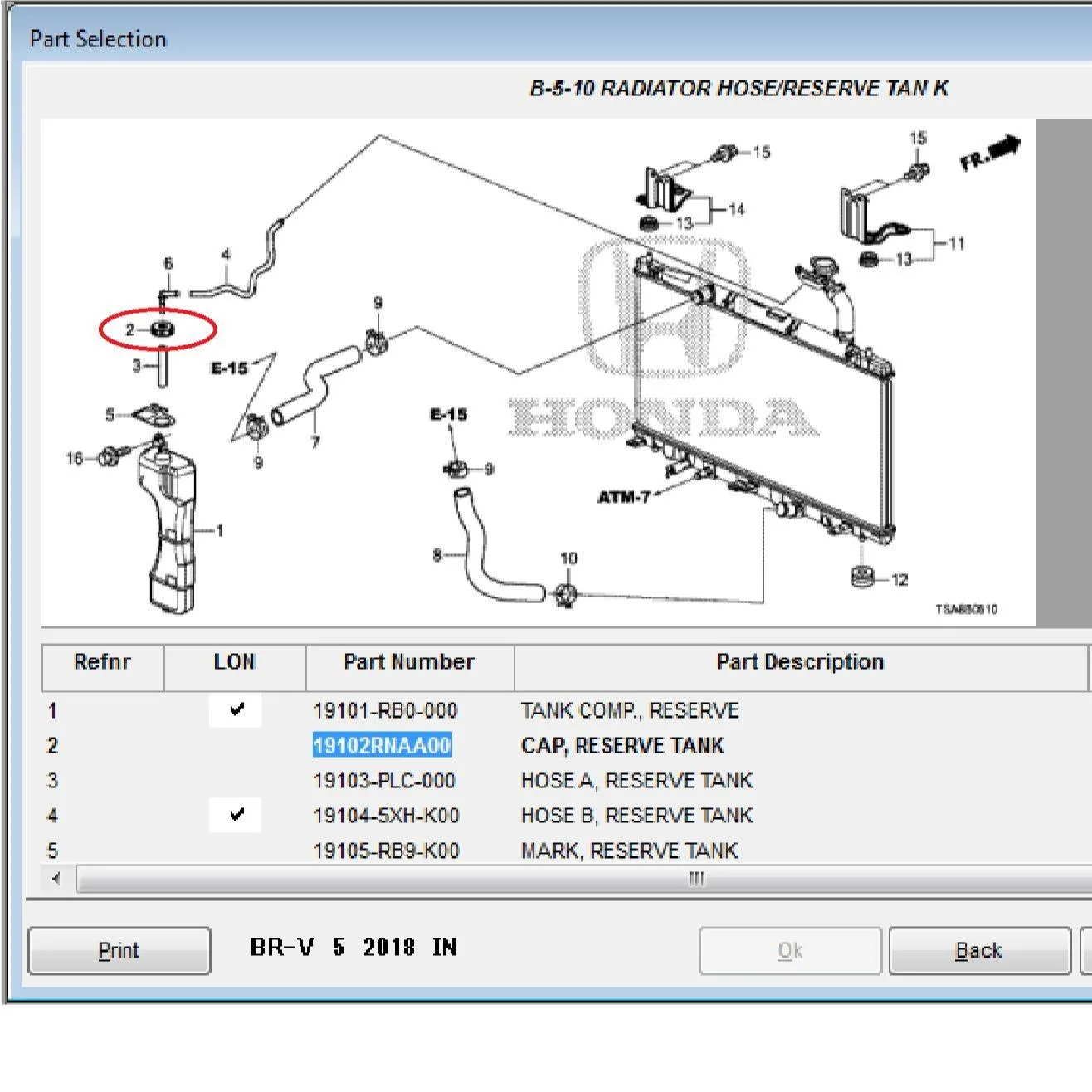Click callout number 4 in the diagram

pyautogui.click(x=225, y=254)
